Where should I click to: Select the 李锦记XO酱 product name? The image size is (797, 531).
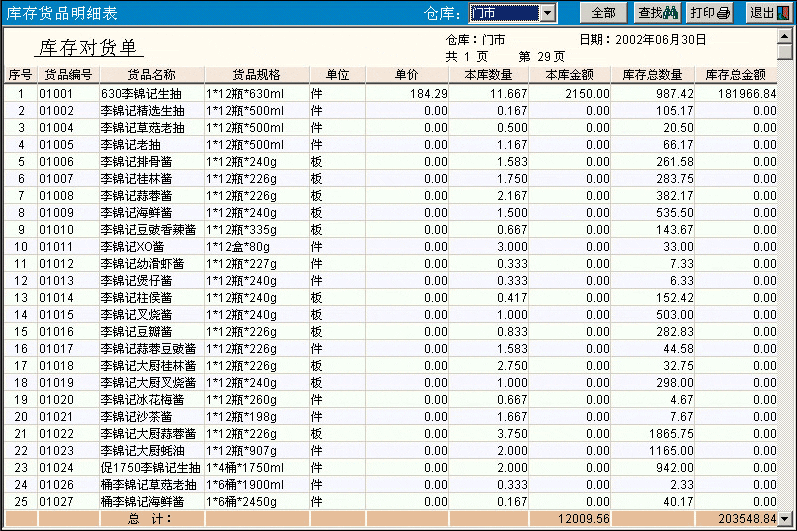click(x=132, y=246)
